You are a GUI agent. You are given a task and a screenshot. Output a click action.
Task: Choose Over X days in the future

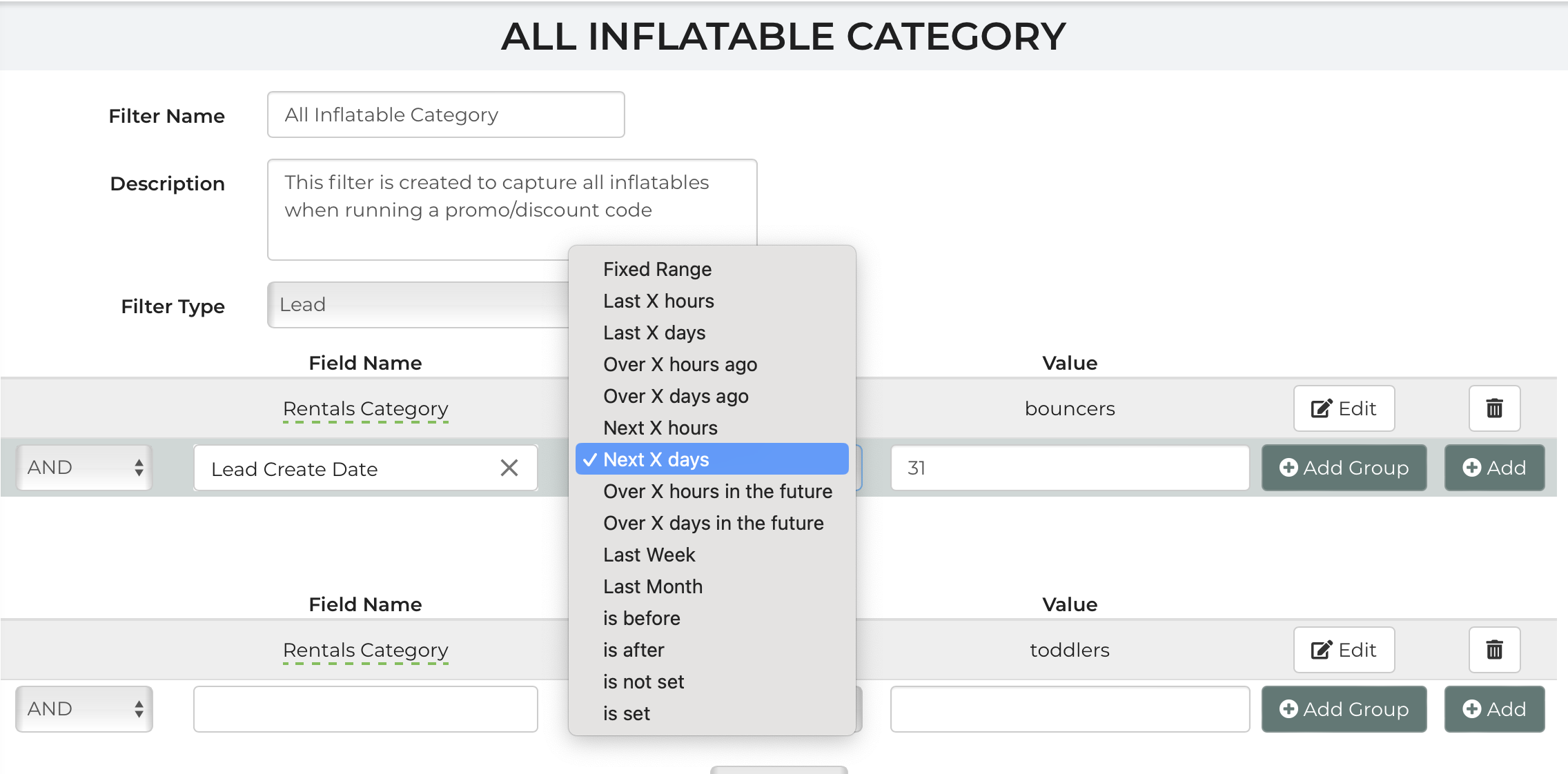pyautogui.click(x=713, y=523)
